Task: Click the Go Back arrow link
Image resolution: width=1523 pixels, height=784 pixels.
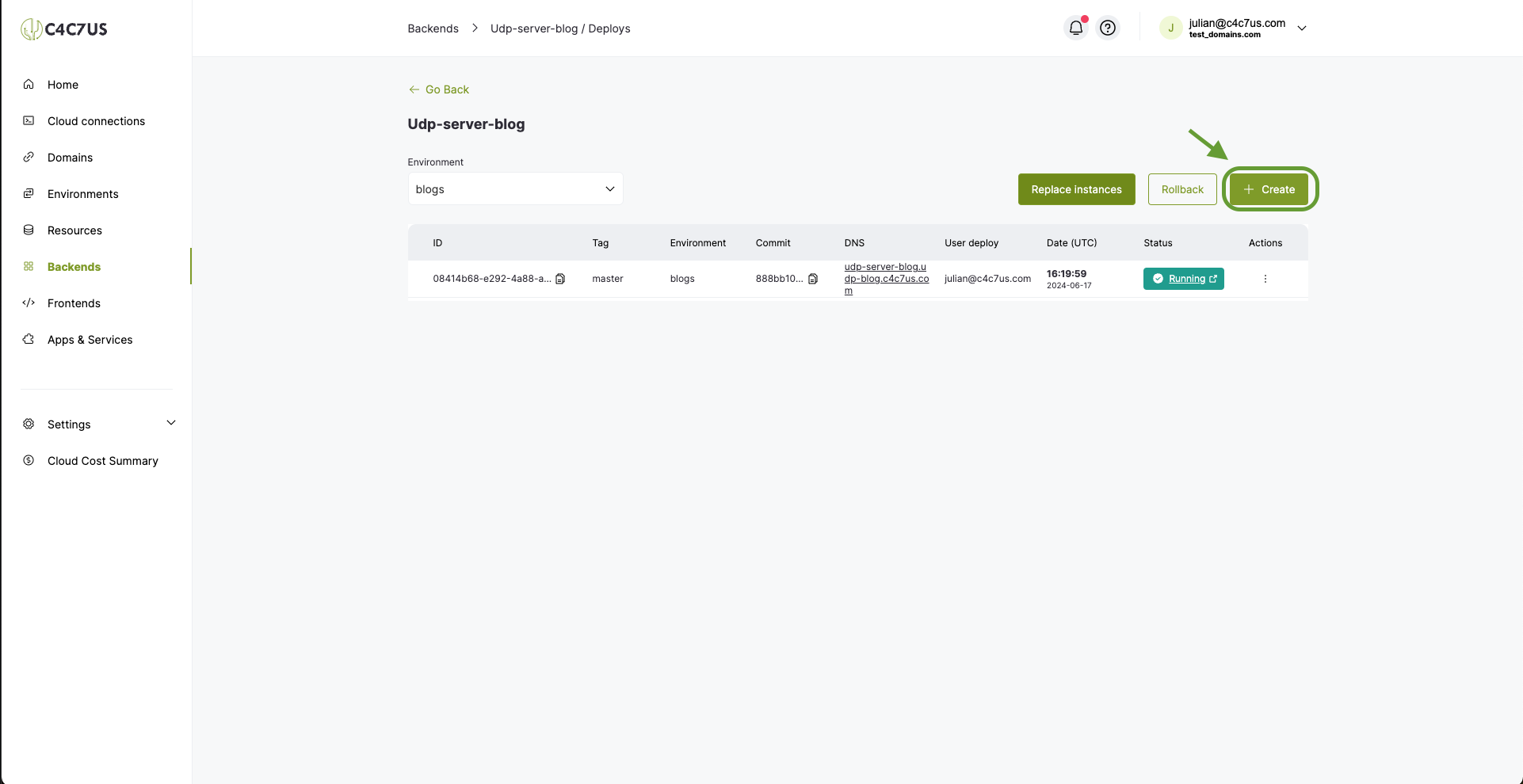Action: 438,89
